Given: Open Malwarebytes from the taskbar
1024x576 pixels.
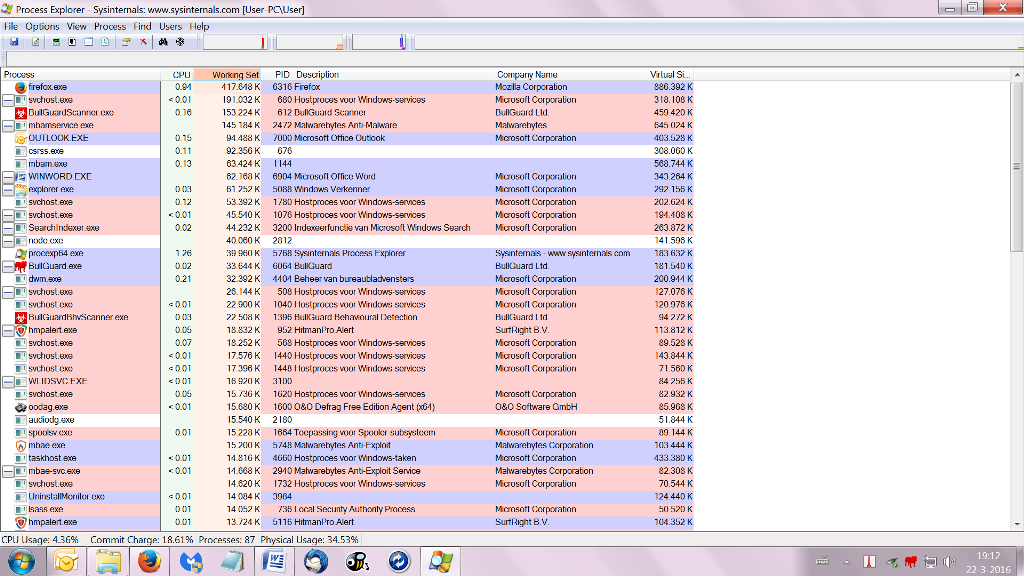Looking at the screenshot, I should [x=191, y=562].
